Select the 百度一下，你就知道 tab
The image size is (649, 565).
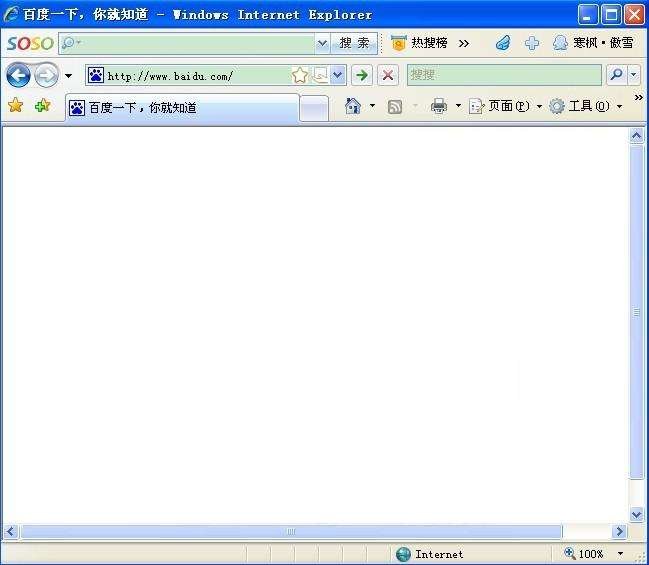182,108
